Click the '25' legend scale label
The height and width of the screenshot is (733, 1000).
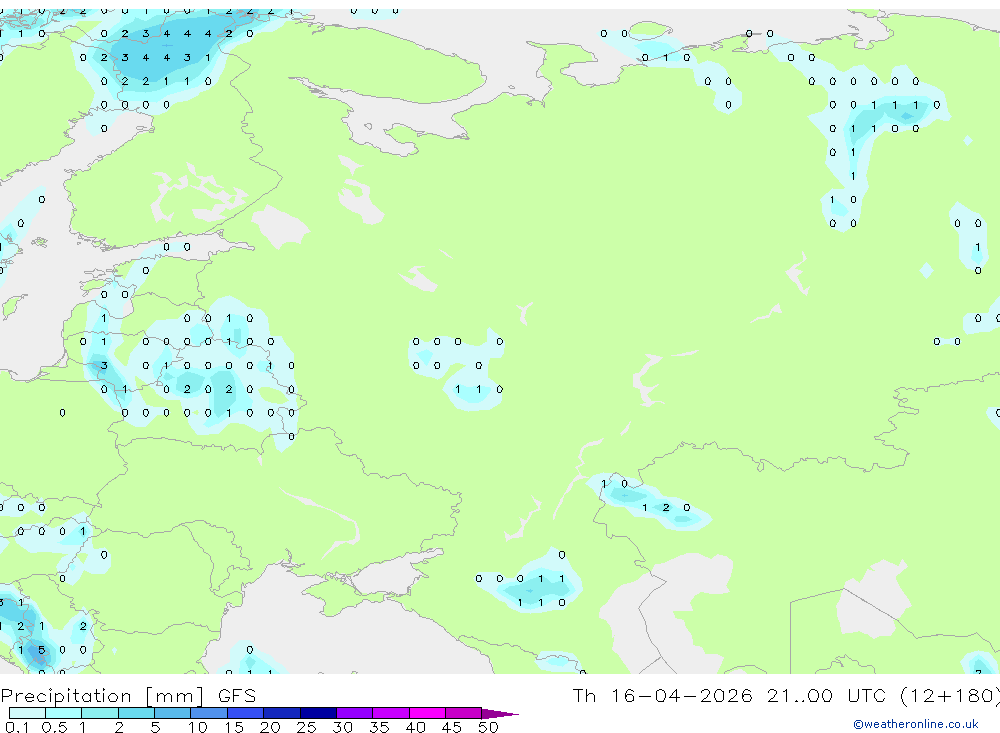(x=307, y=727)
